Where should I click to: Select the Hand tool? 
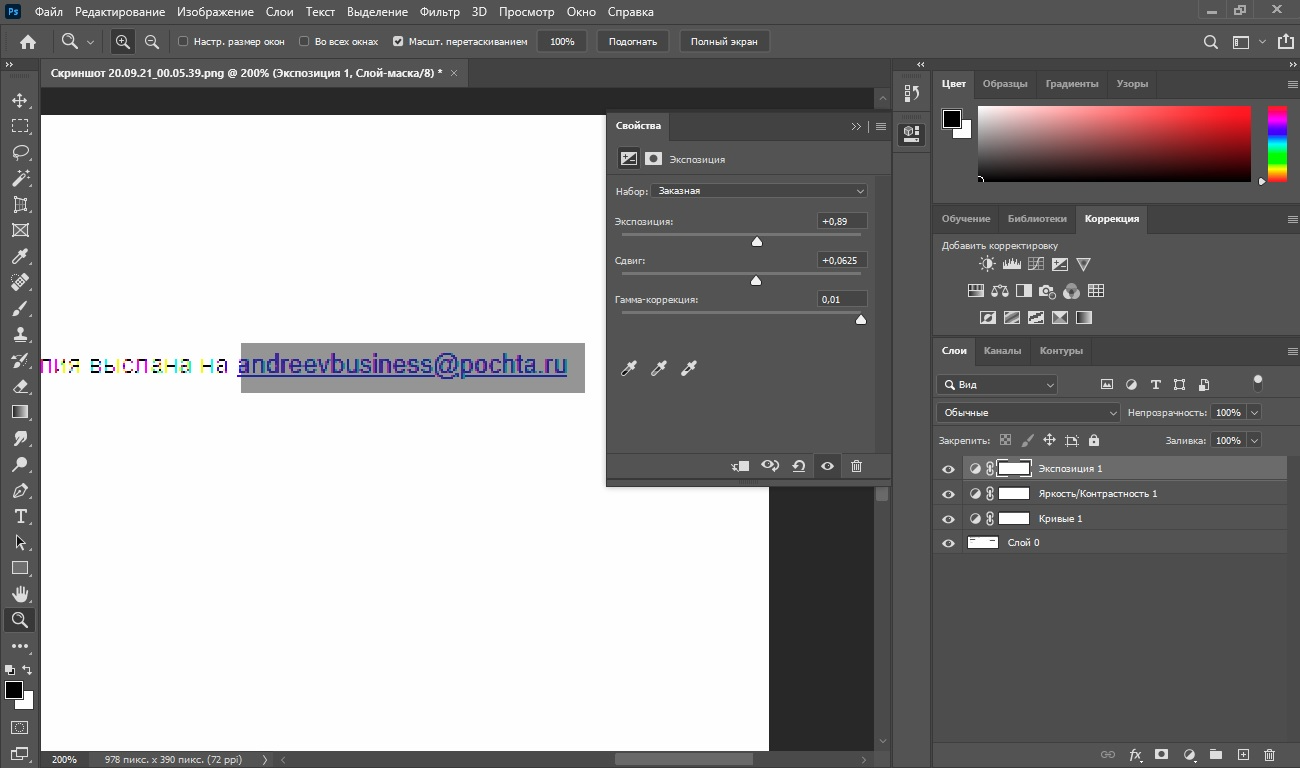19,594
